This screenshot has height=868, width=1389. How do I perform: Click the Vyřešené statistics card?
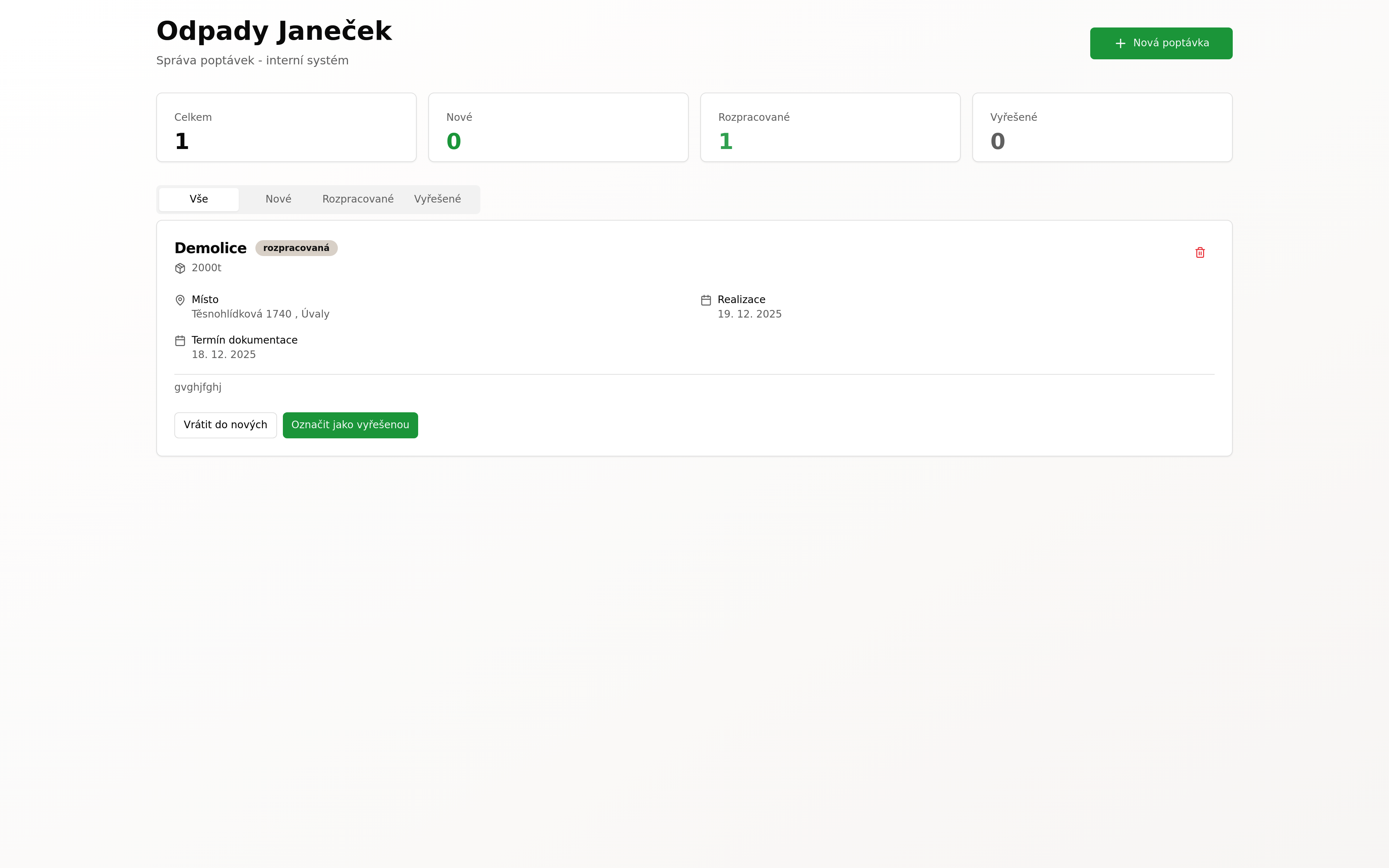tap(1102, 127)
